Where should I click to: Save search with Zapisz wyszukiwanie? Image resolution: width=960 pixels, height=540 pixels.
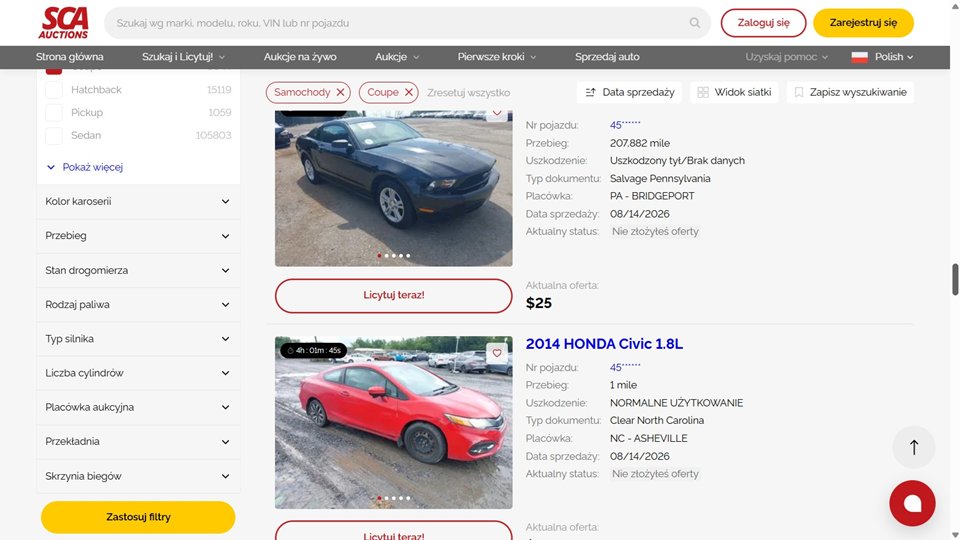850,92
